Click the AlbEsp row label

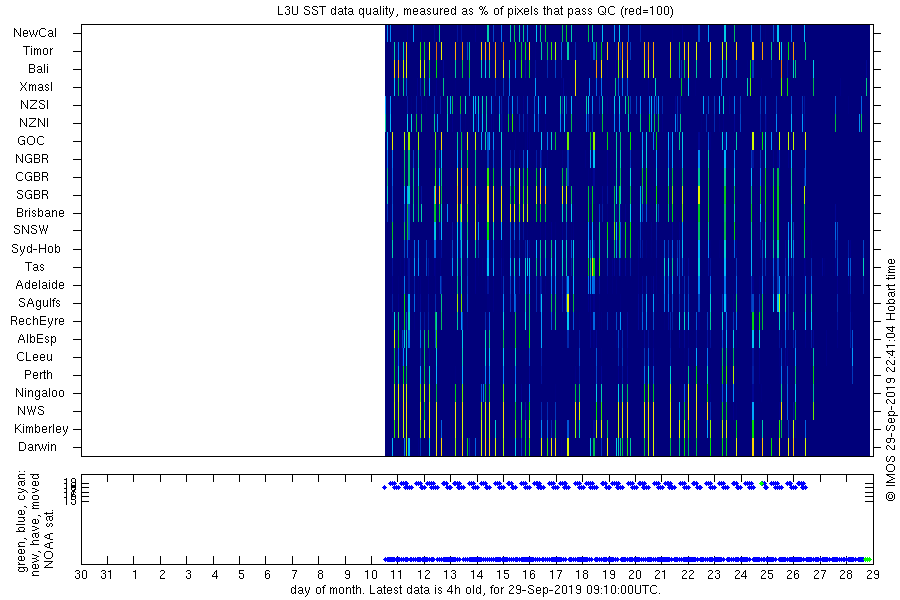[x=37, y=339]
